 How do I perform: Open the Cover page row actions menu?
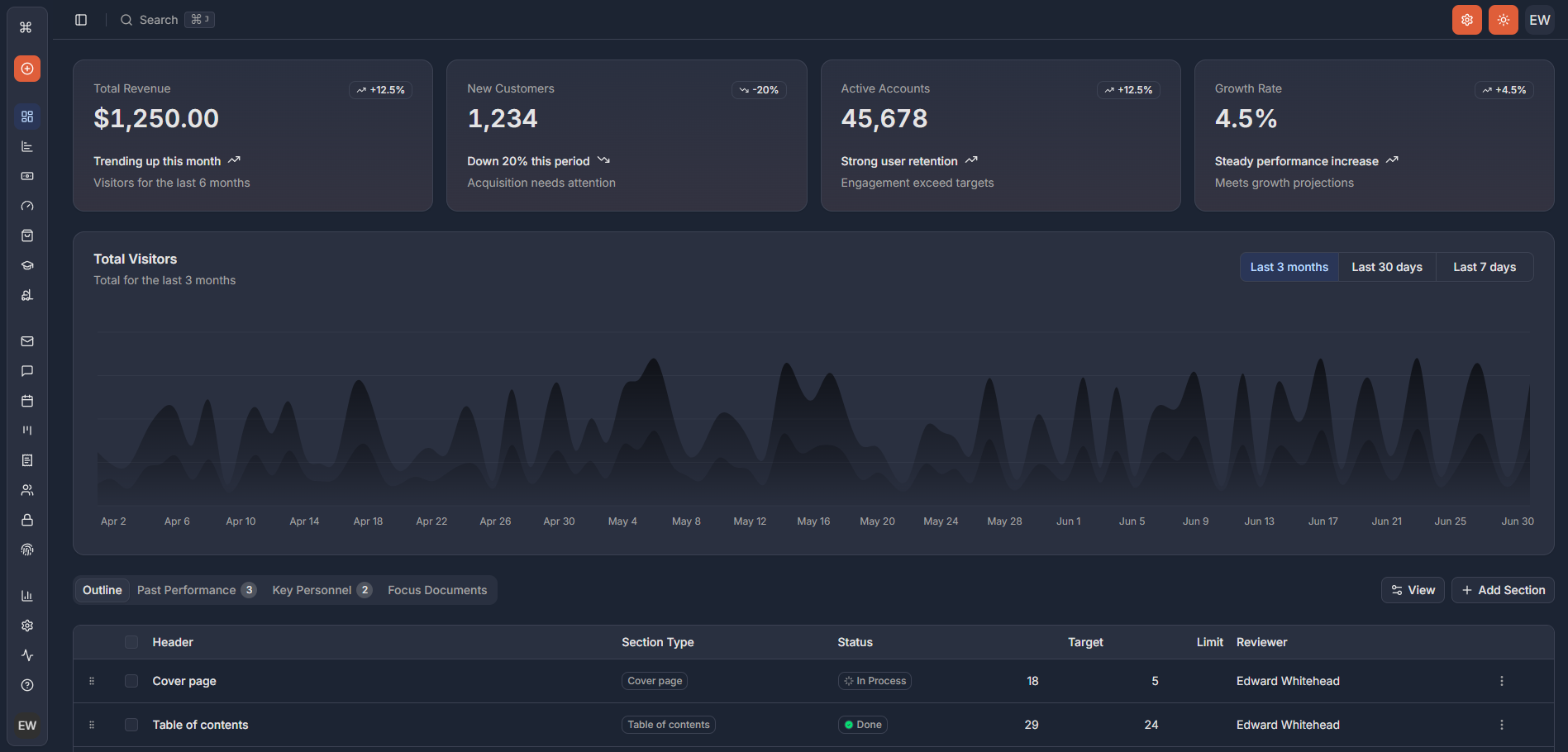click(1502, 681)
